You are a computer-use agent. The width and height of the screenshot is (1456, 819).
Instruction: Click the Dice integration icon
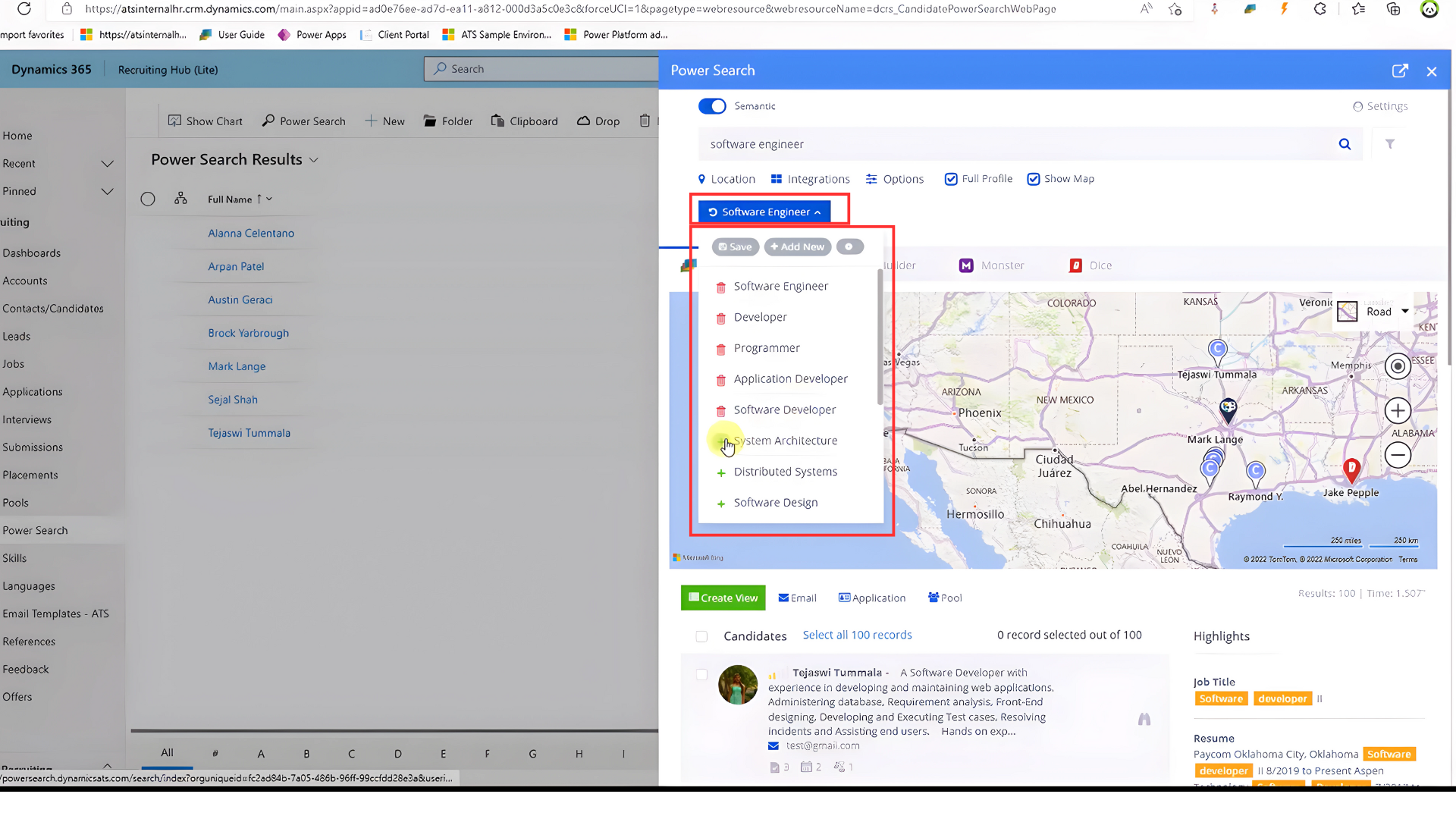[1075, 265]
